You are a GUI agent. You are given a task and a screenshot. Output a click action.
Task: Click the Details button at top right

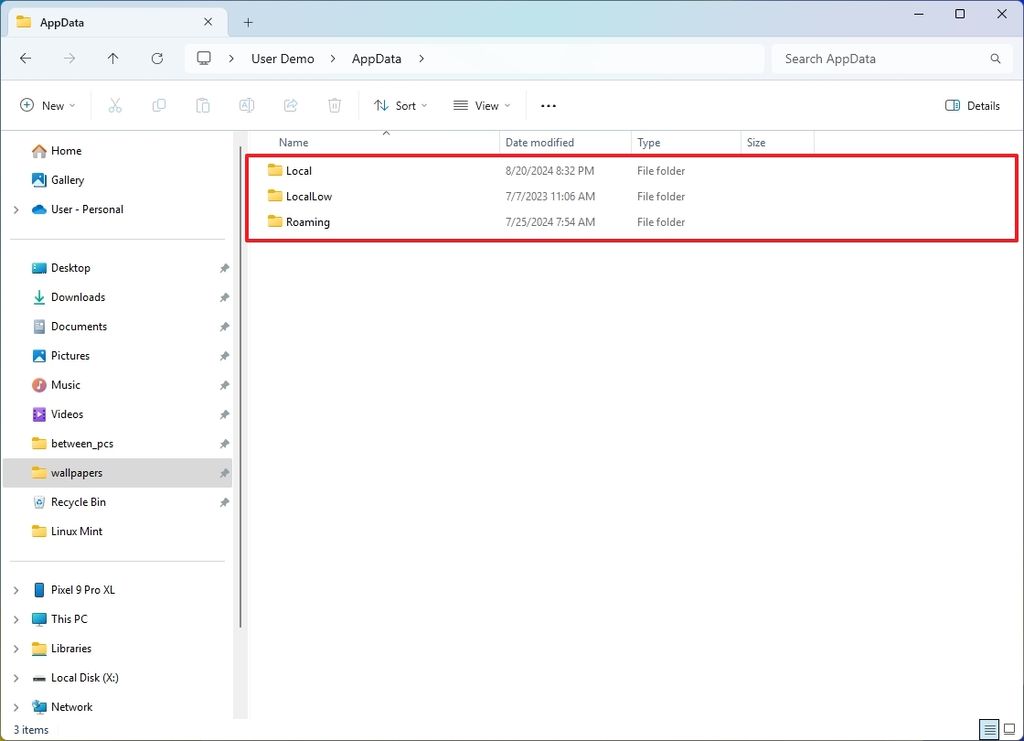[x=971, y=105]
